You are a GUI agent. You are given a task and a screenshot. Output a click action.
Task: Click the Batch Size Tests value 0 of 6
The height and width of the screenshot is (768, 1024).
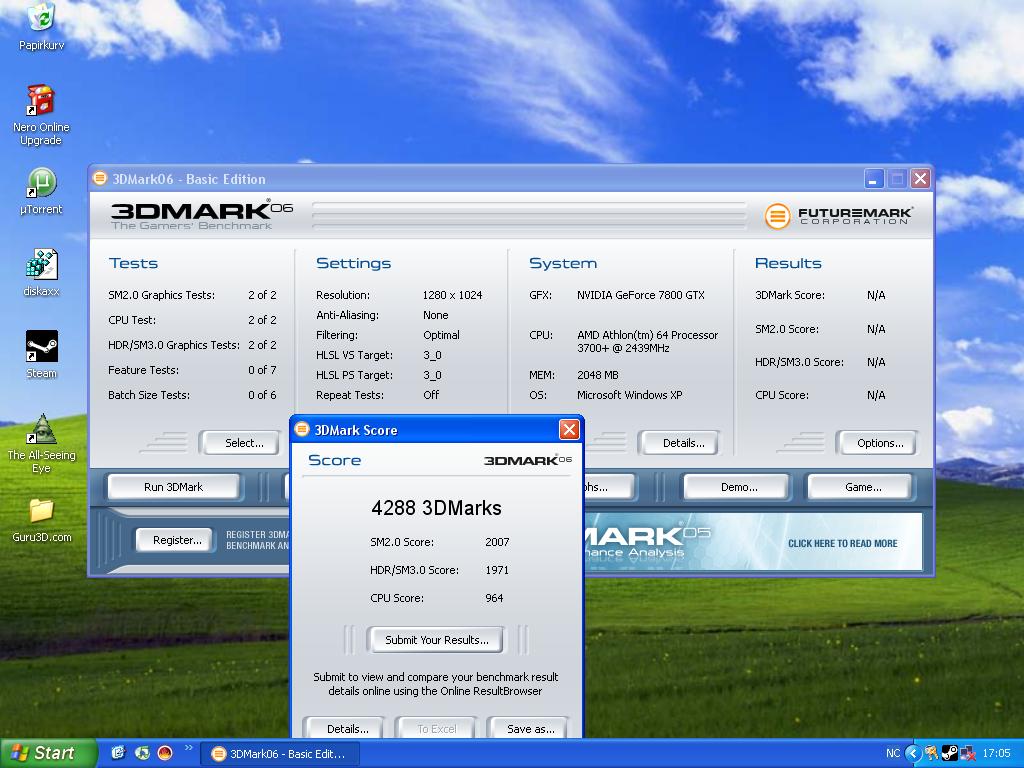click(x=262, y=395)
